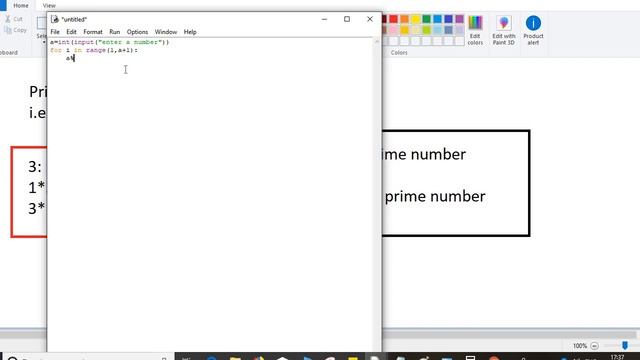Image resolution: width=640 pixels, height=360 pixels.
Task: Click Edit with Paint 3D
Action: 504,31
